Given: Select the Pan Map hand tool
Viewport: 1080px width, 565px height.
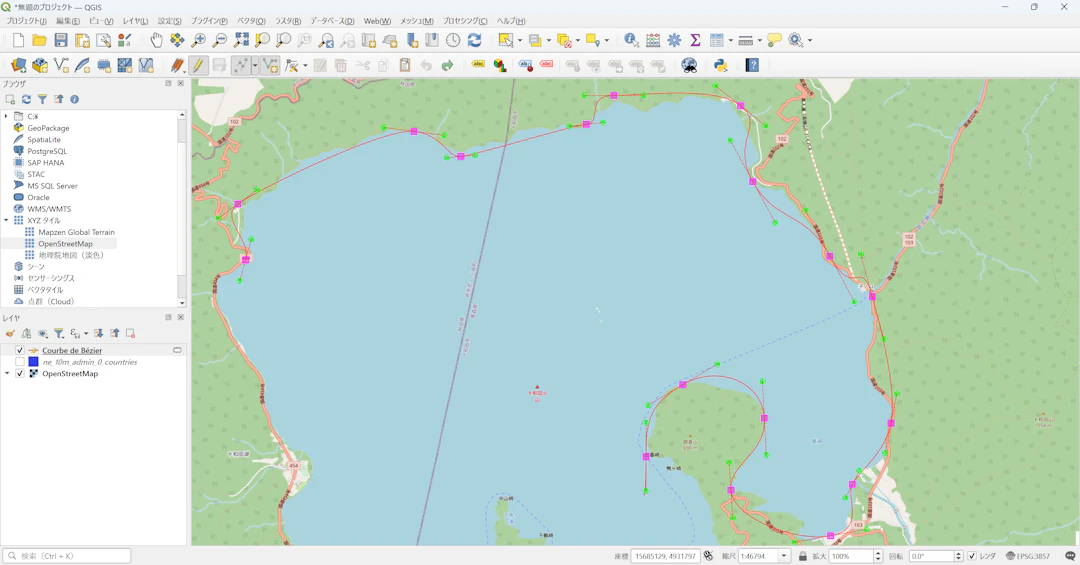Looking at the screenshot, I should (x=156, y=40).
